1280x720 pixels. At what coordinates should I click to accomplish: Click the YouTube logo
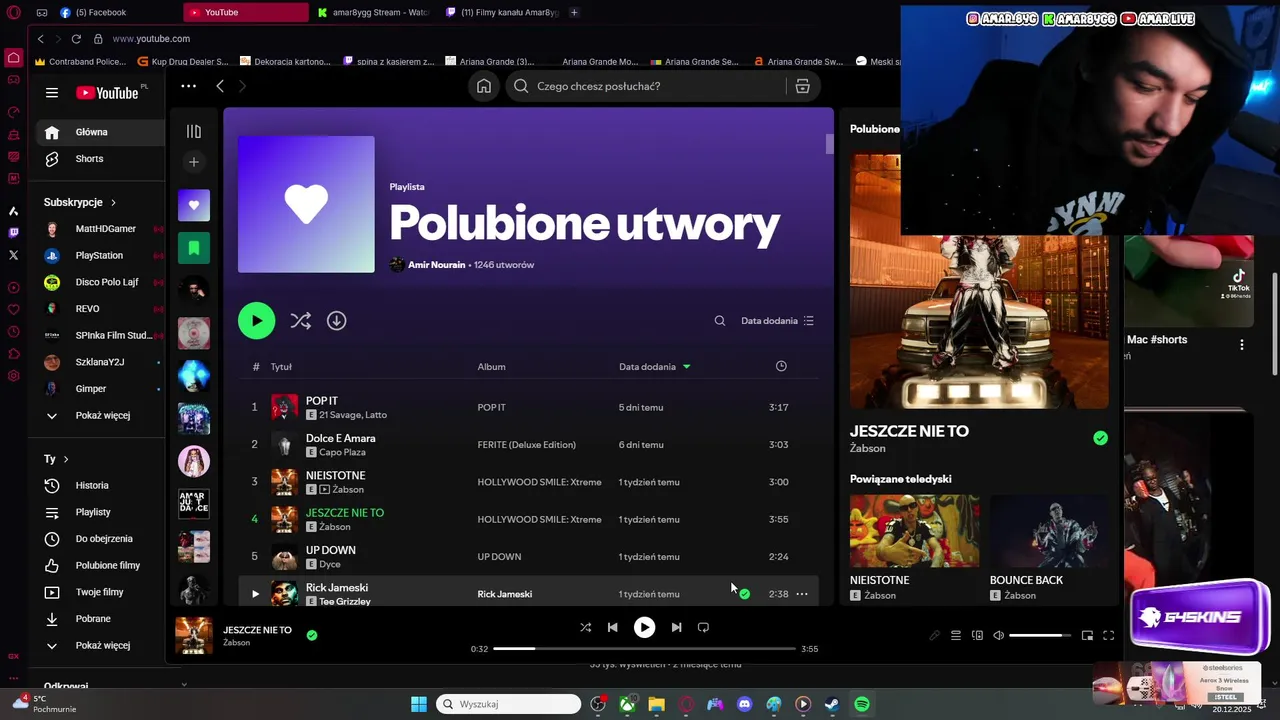[x=107, y=93]
